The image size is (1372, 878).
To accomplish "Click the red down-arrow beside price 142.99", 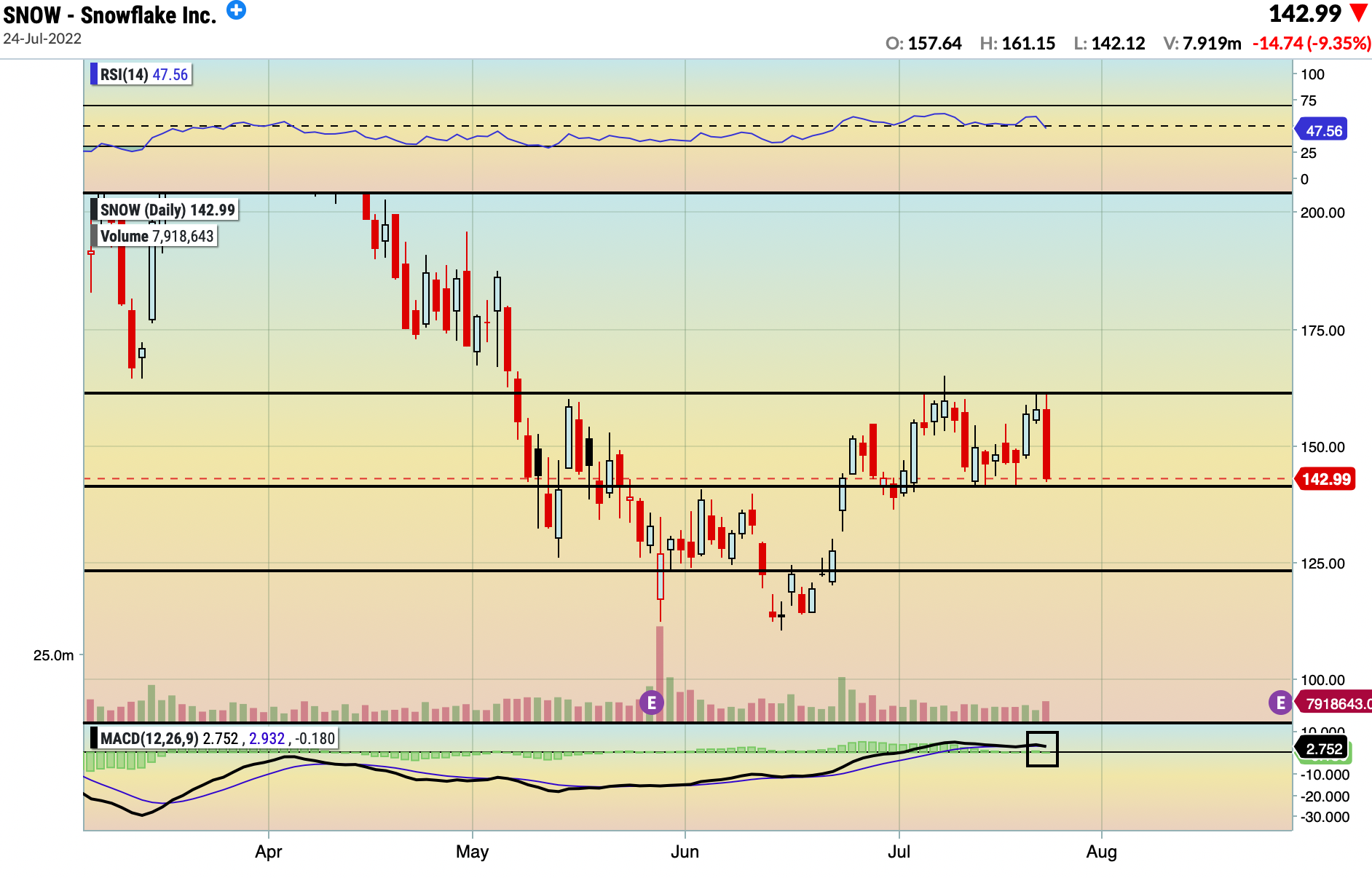I will click(1359, 13).
